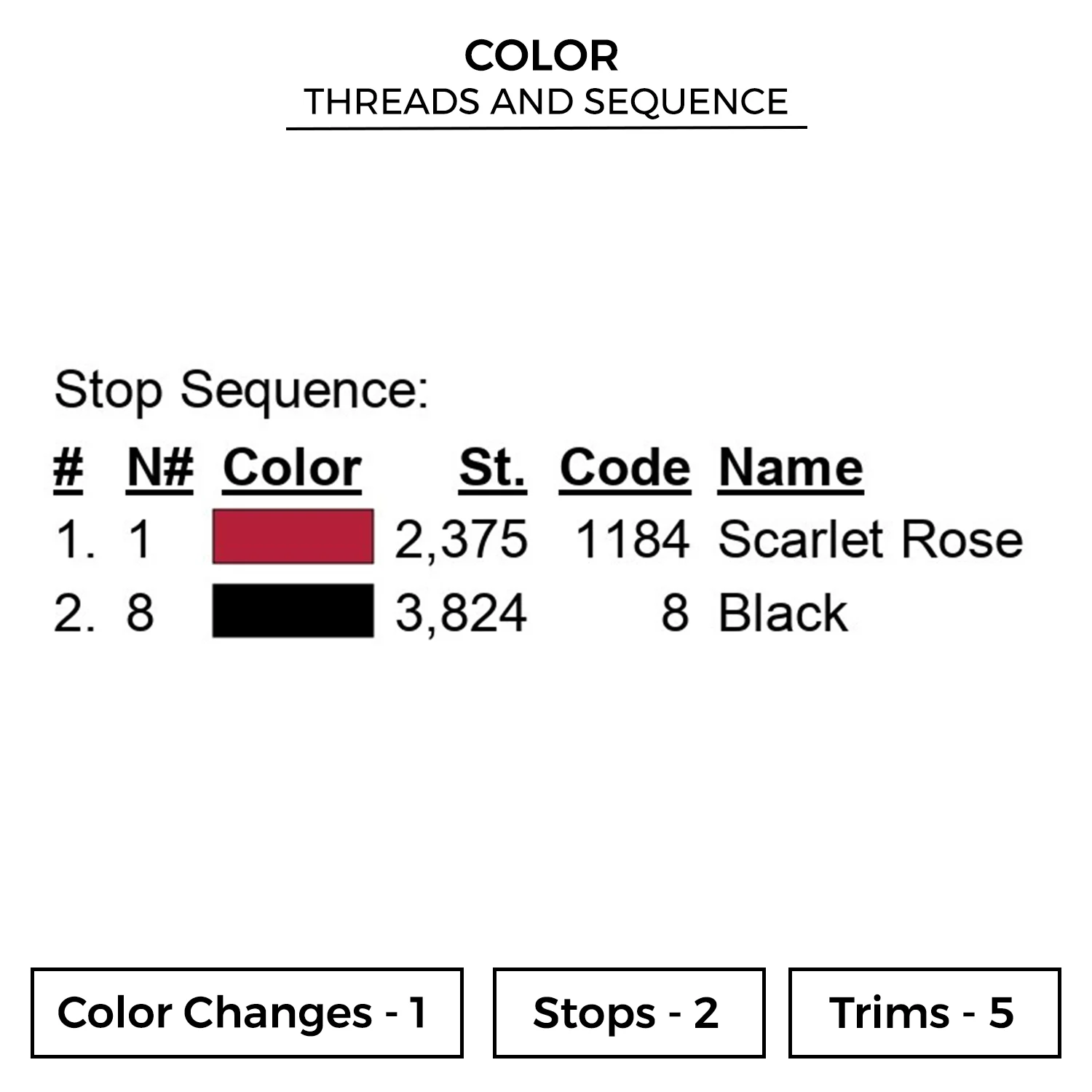Click the COLOR title heading
1092x1092 pixels.
[542, 56]
